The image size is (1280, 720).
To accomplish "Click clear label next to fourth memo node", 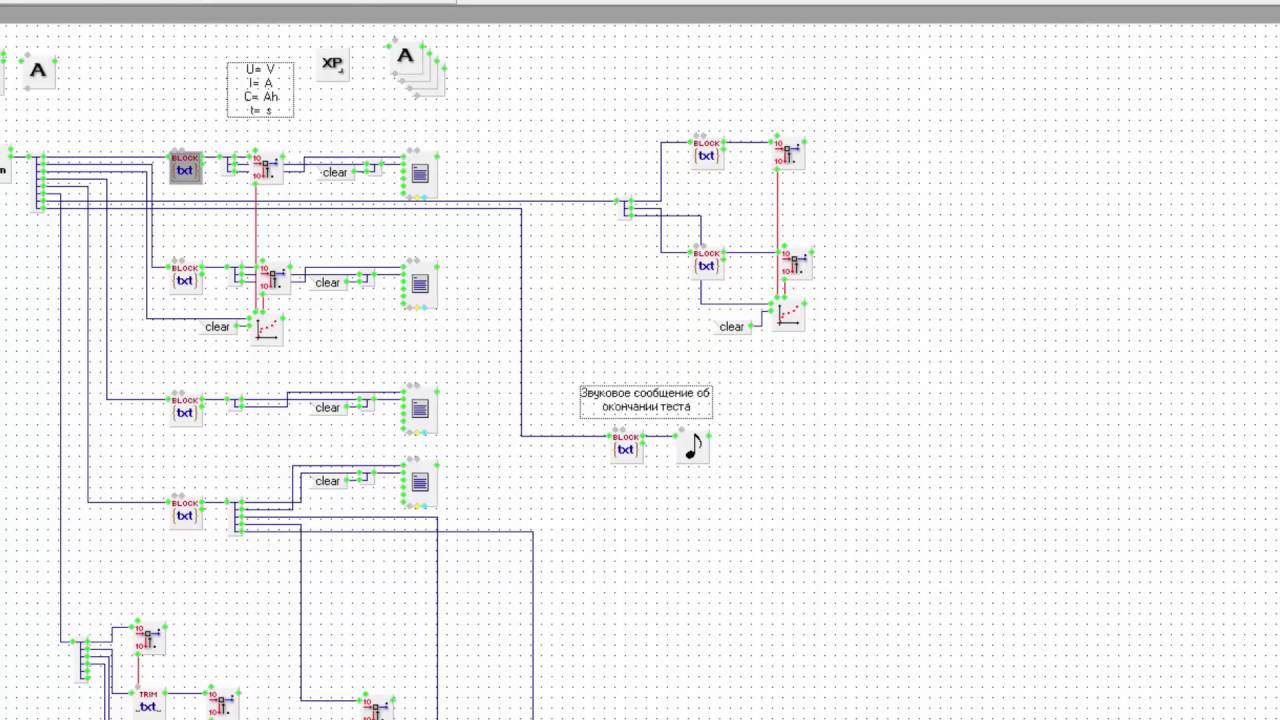I will click(327, 482).
